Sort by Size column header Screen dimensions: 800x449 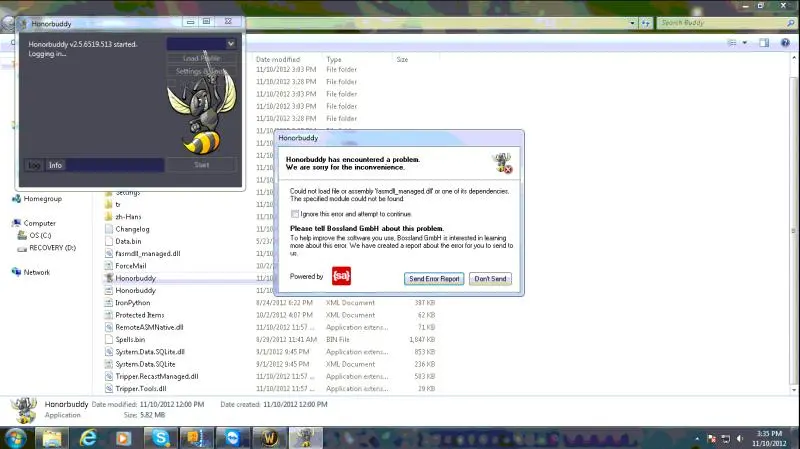pyautogui.click(x=402, y=59)
